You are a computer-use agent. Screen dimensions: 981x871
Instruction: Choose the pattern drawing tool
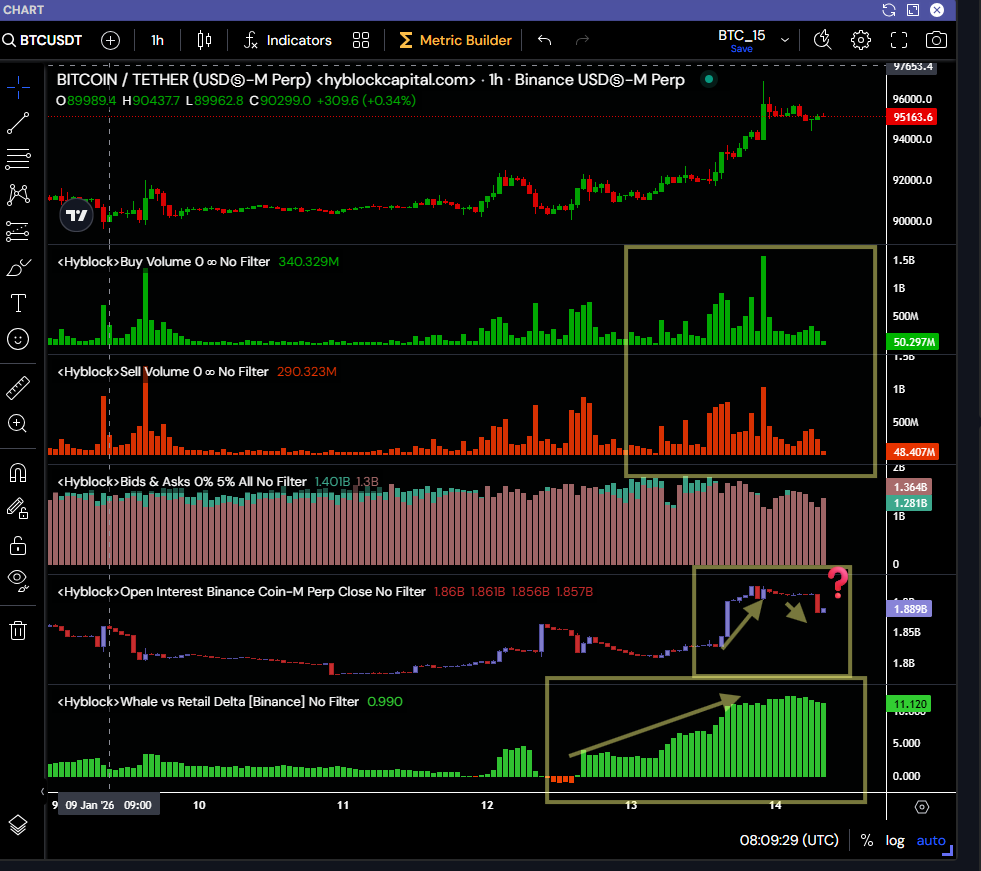coord(18,195)
